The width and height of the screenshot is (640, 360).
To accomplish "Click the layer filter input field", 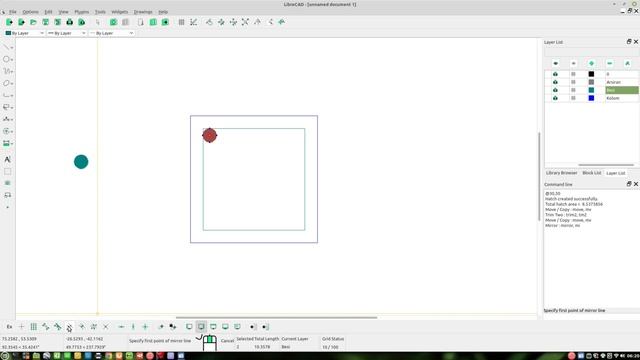I will [x=591, y=53].
